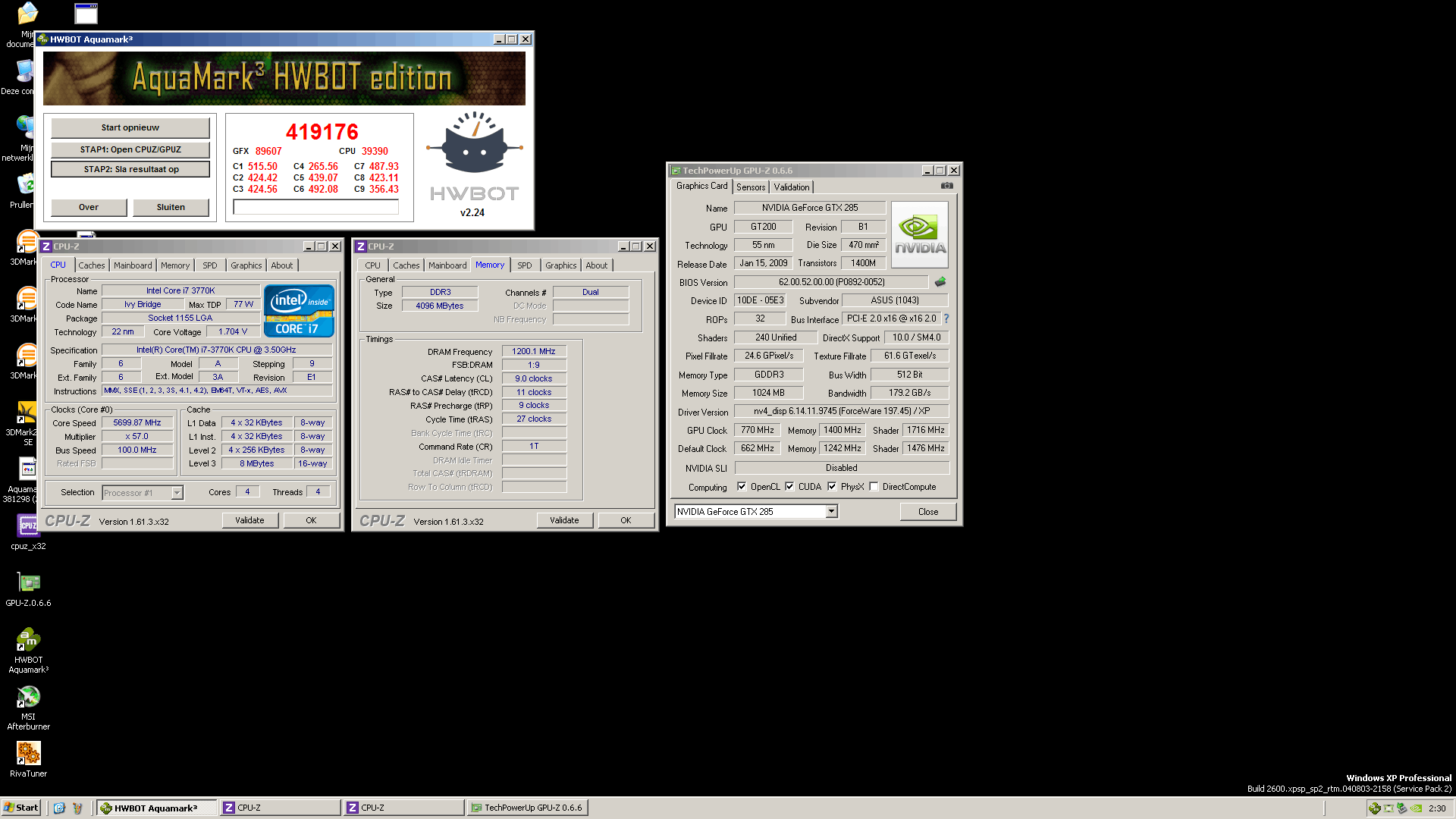
Task: Open the Mainboard tab in left CPU-Z
Action: click(x=133, y=265)
